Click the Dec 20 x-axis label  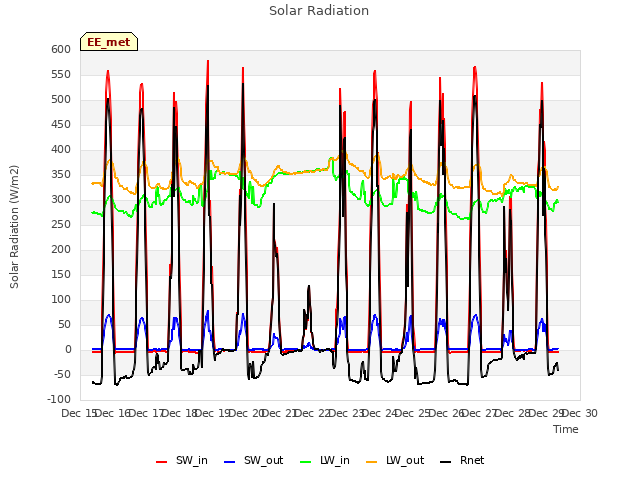point(246,413)
